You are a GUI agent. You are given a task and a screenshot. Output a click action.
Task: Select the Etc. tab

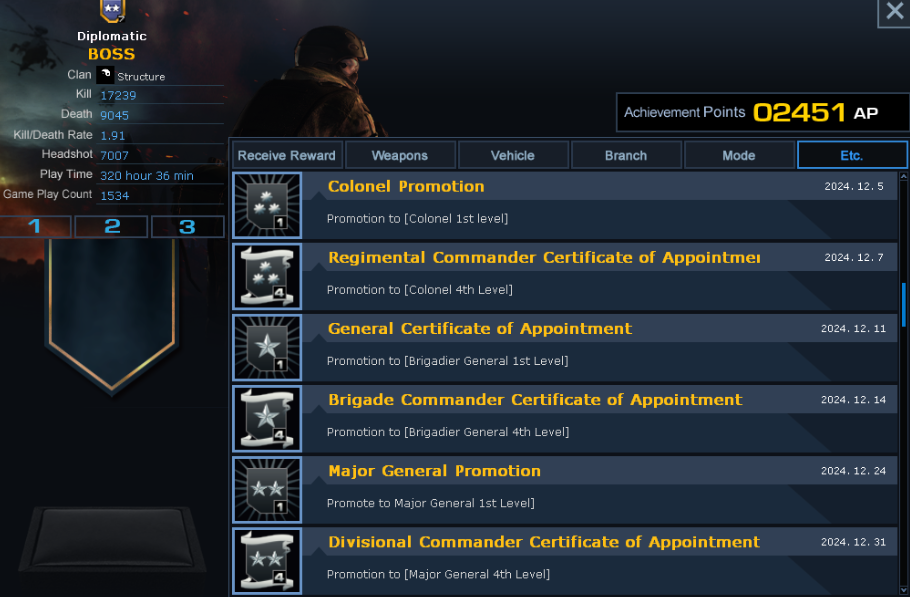(852, 155)
